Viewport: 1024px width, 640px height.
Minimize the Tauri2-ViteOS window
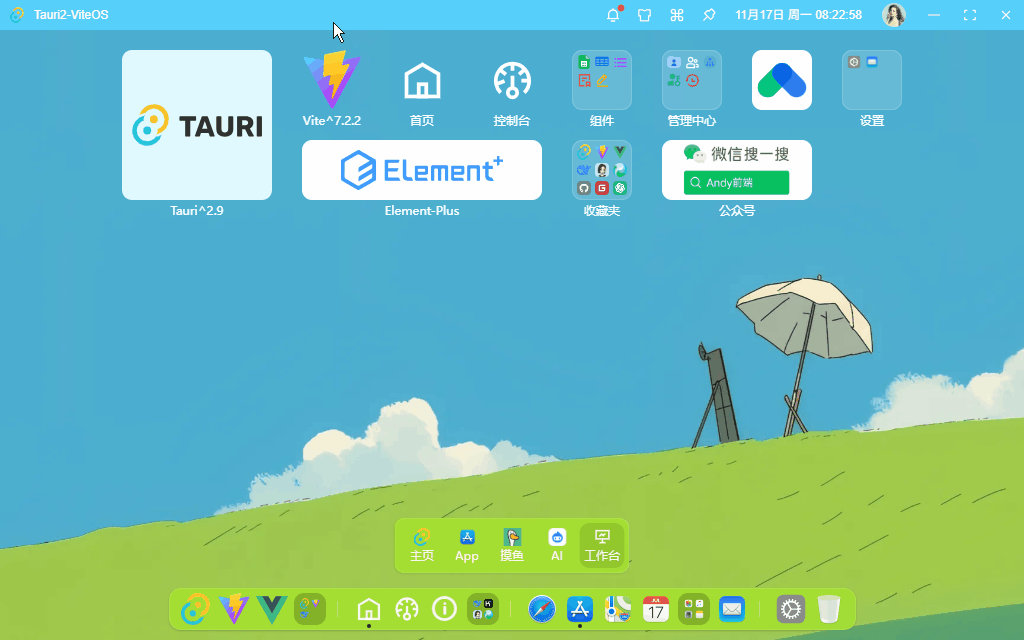tap(934, 14)
